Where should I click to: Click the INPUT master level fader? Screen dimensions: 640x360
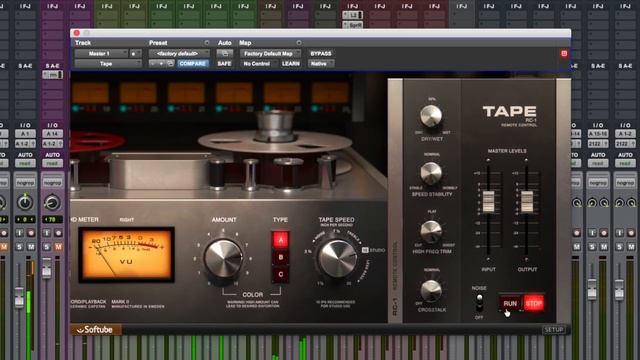click(489, 201)
